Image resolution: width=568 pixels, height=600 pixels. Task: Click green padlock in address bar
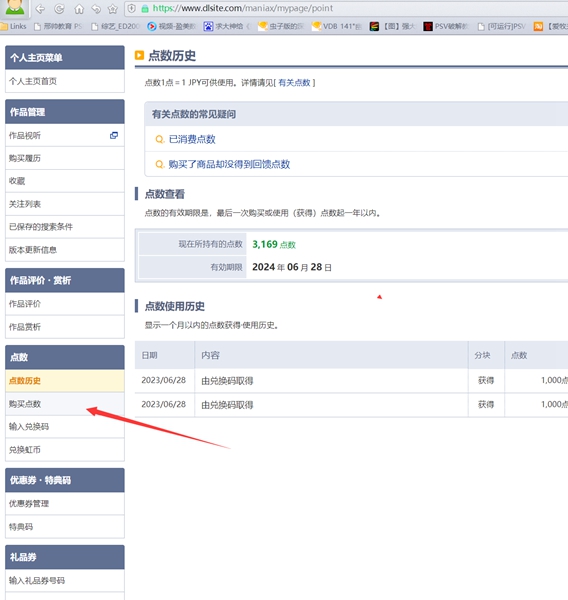[145, 9]
